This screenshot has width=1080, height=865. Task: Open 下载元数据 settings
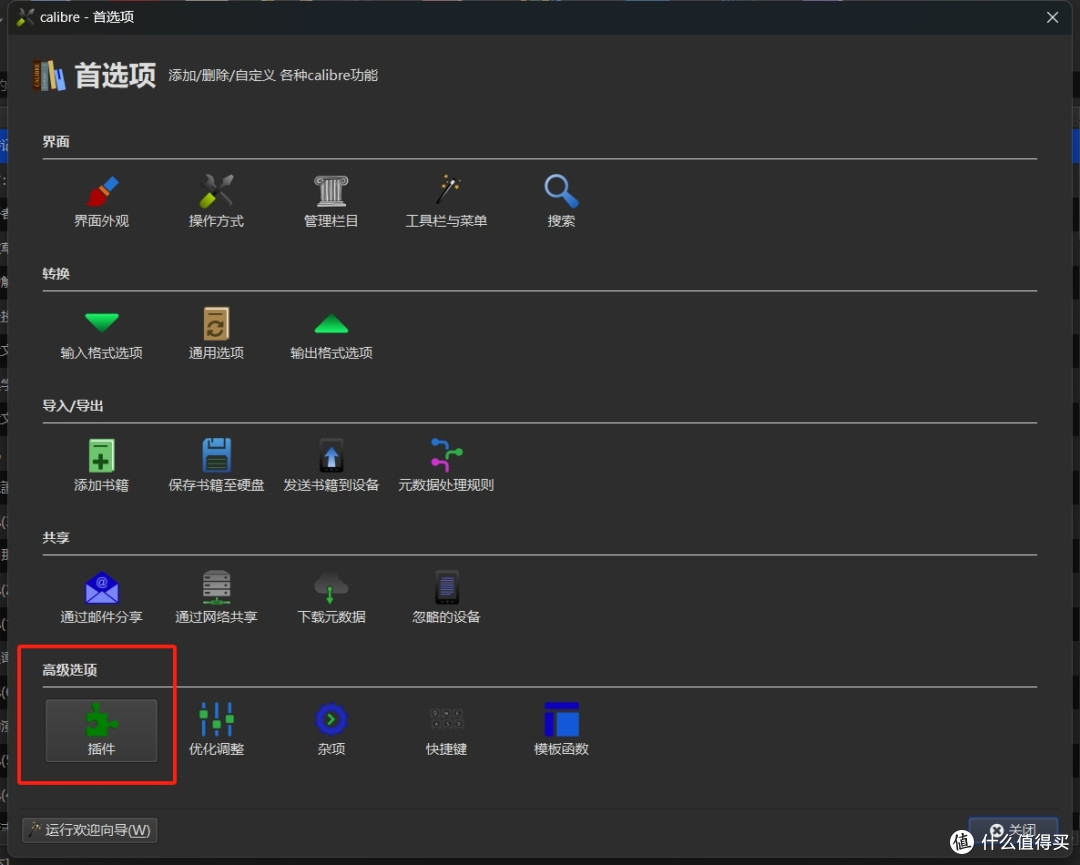(331, 597)
